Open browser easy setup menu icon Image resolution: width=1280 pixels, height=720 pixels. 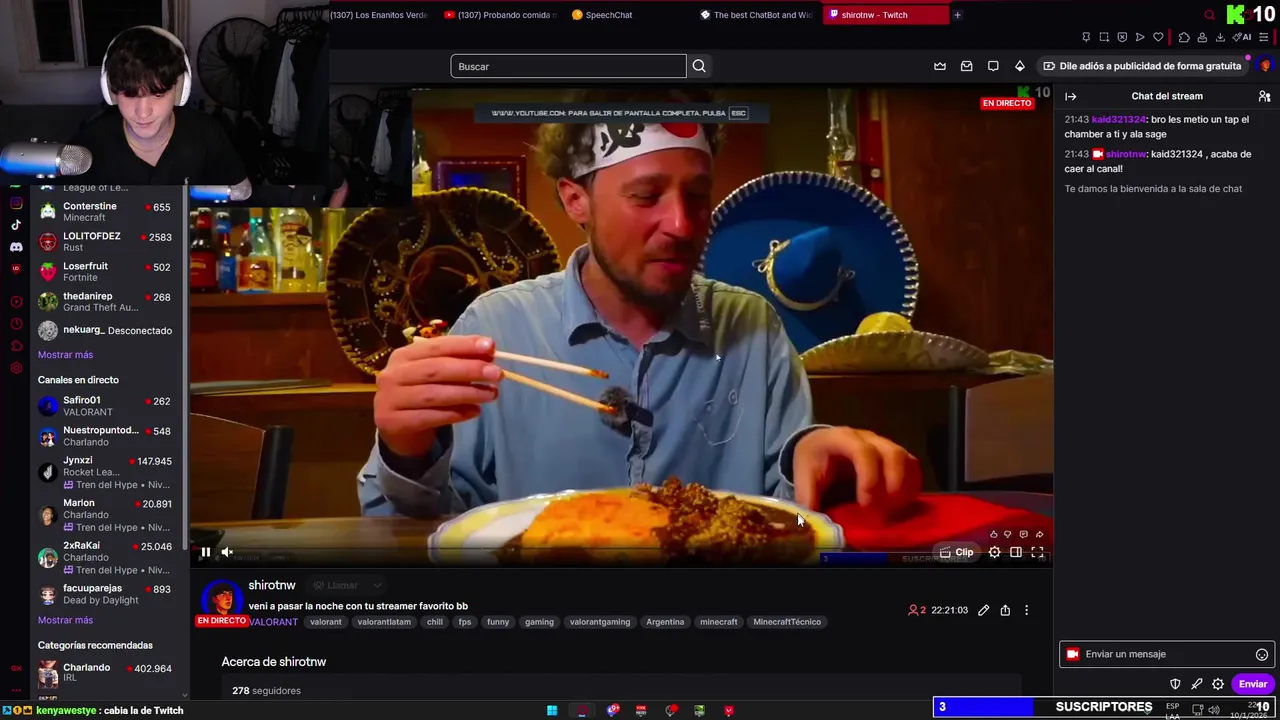[x=1262, y=37]
